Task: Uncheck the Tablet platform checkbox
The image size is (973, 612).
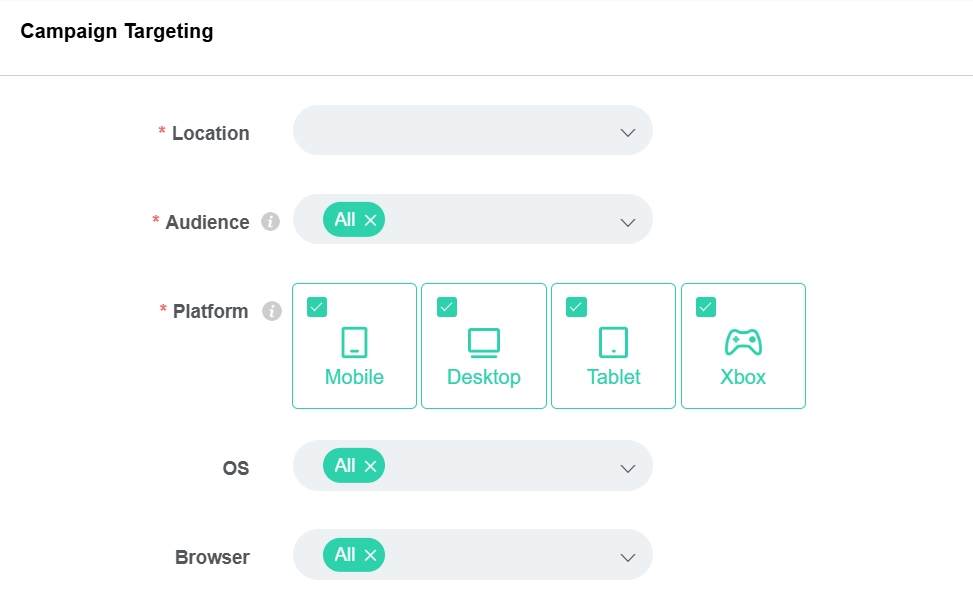Action: click(576, 307)
